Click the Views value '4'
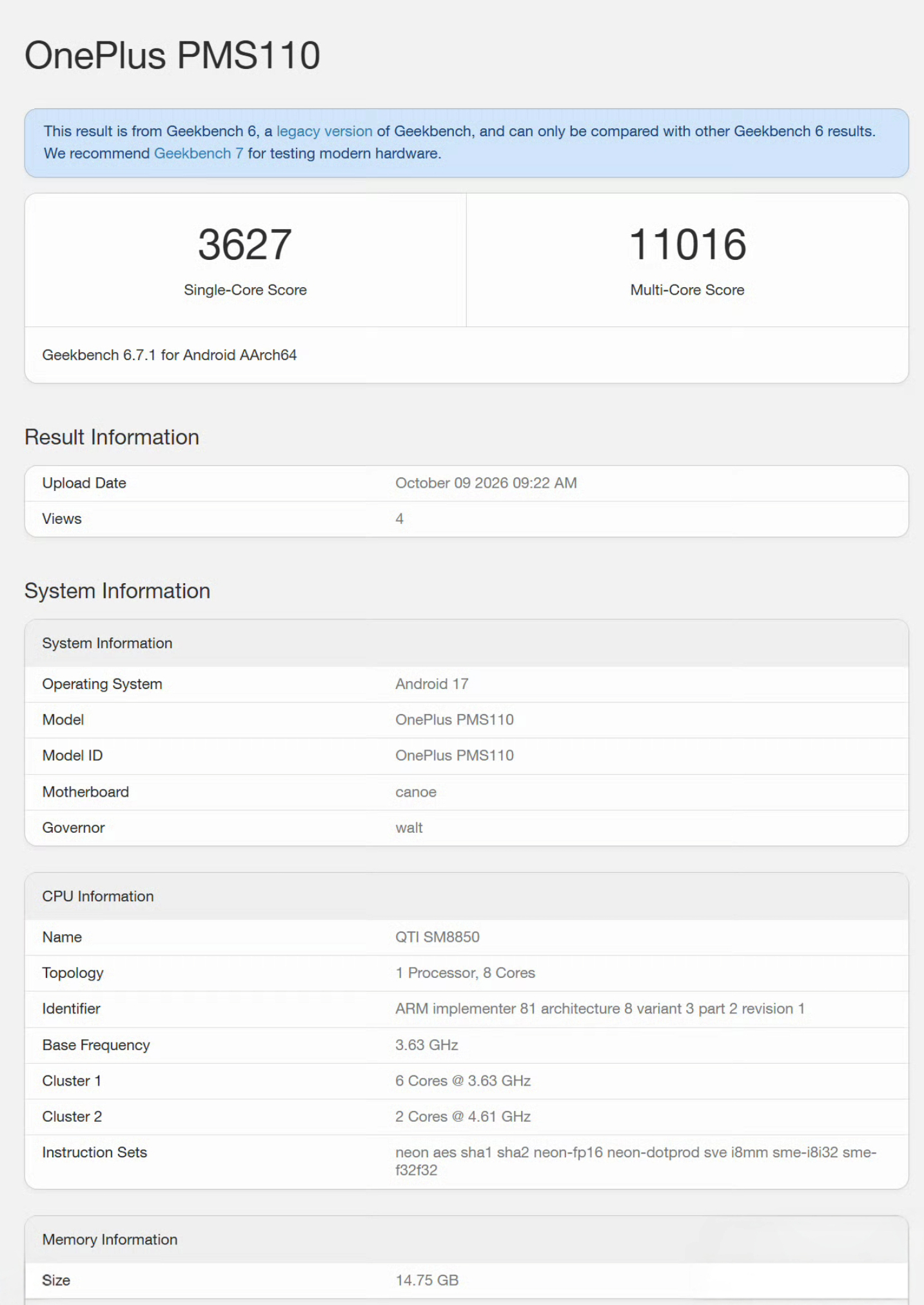The height and width of the screenshot is (1305, 924). [x=400, y=519]
